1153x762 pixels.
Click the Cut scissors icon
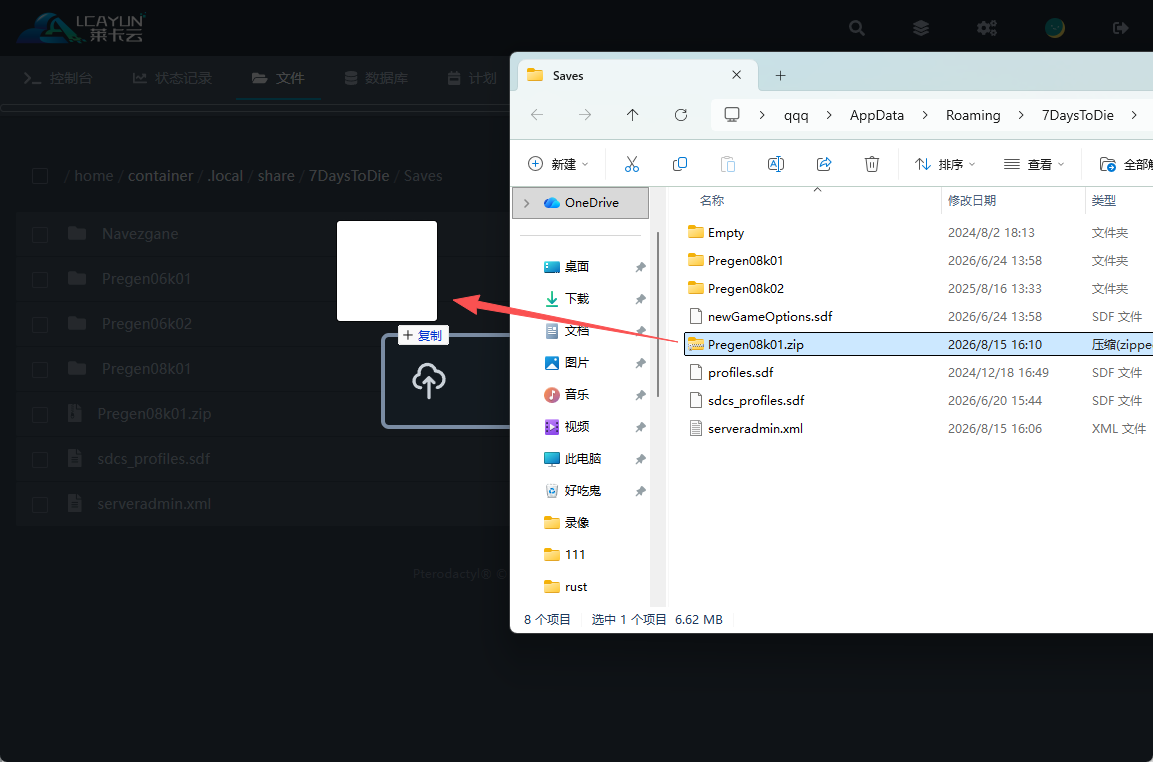click(x=632, y=164)
